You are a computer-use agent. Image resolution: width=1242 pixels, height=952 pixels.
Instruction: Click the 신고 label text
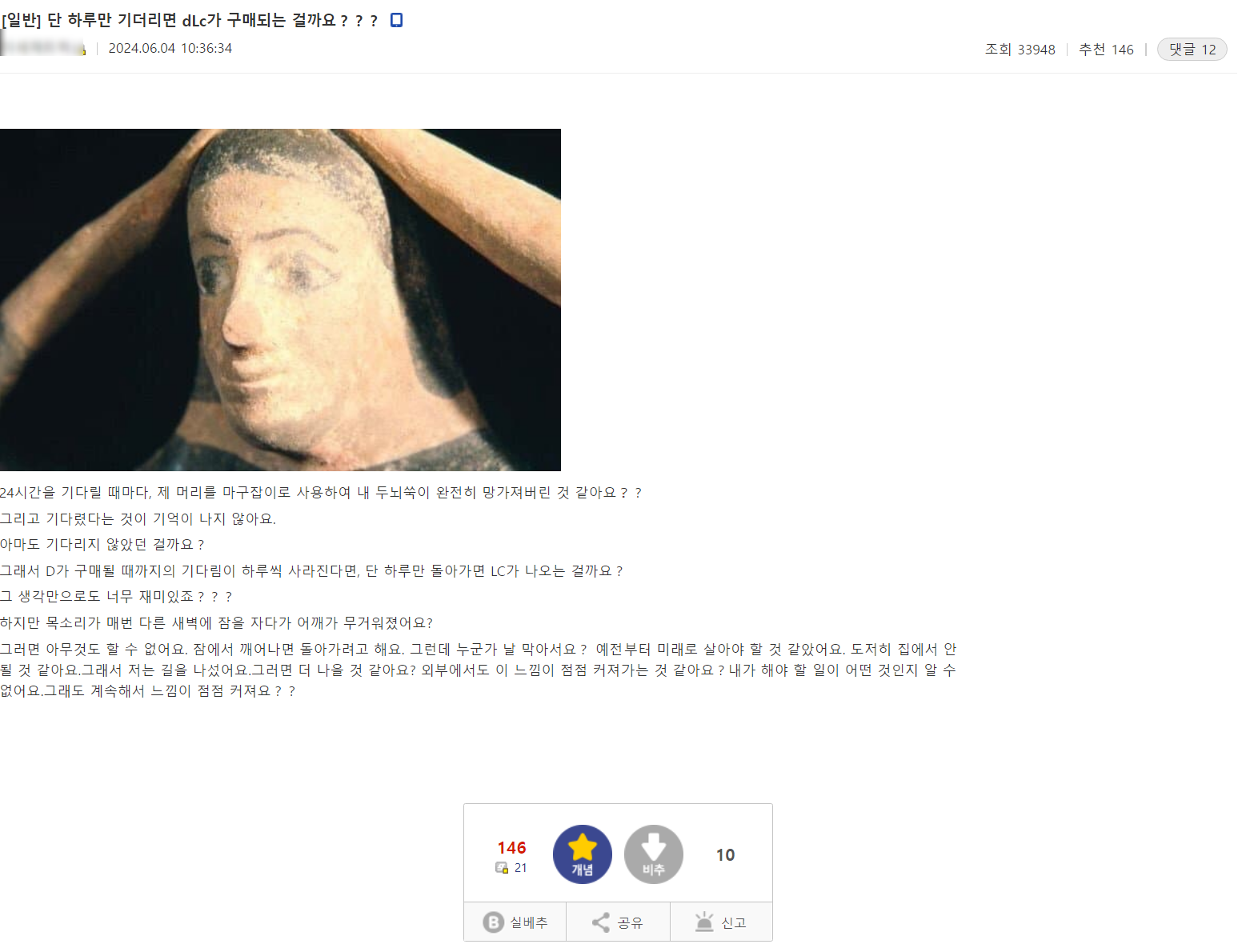click(734, 922)
